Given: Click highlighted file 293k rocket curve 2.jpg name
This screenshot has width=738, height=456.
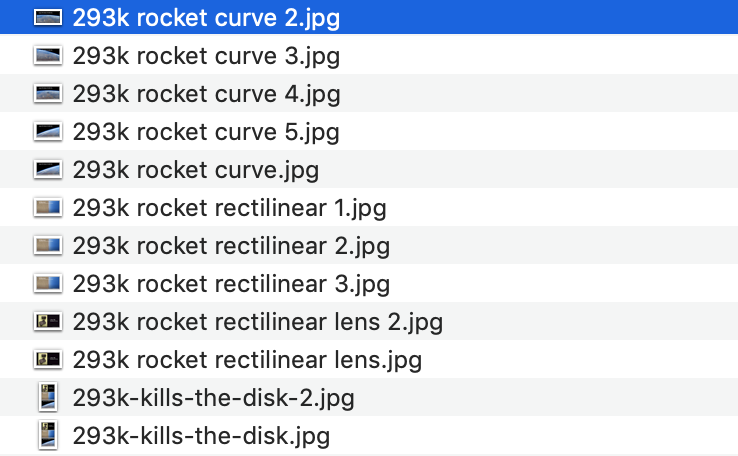Looking at the screenshot, I should point(206,18).
